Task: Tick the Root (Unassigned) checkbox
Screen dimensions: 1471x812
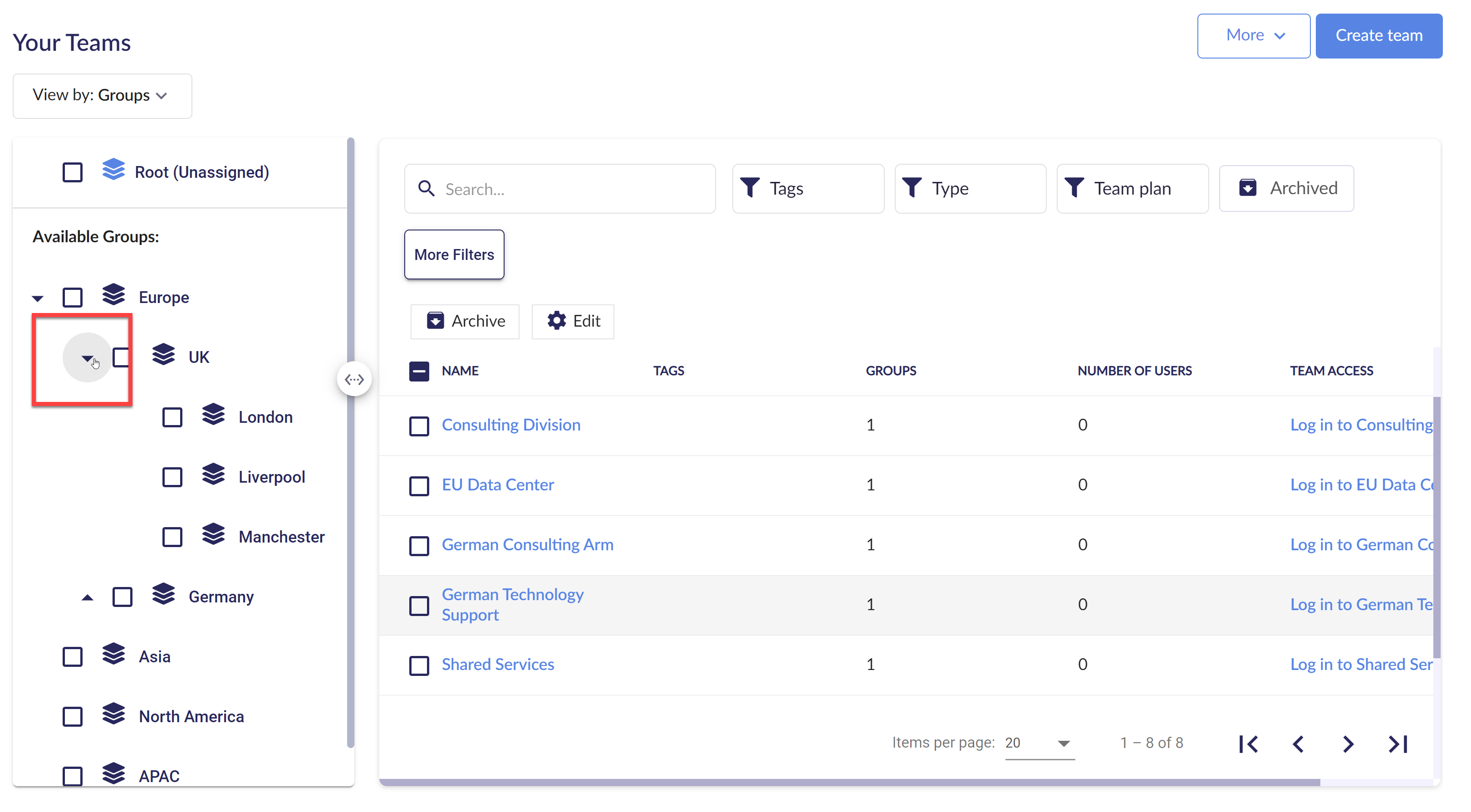Action: point(73,172)
